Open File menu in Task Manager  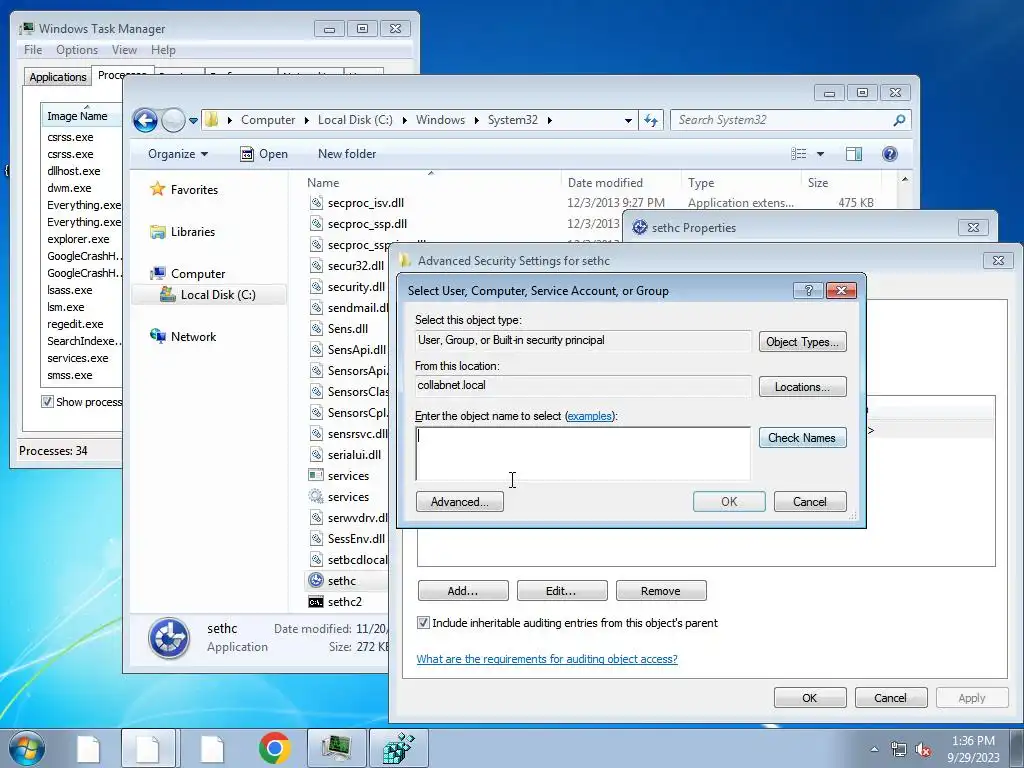coord(33,50)
